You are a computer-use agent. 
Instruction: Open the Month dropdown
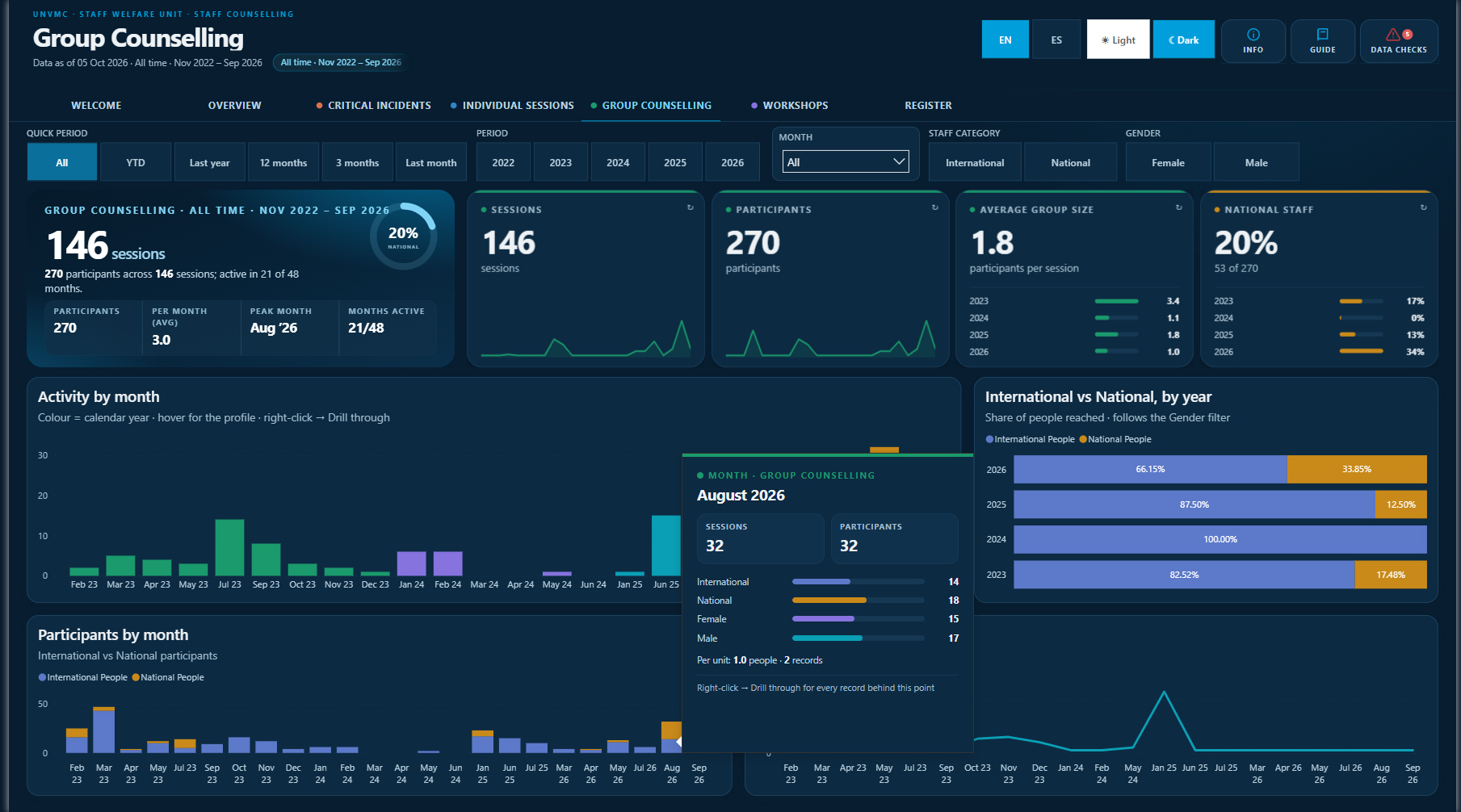tap(846, 161)
